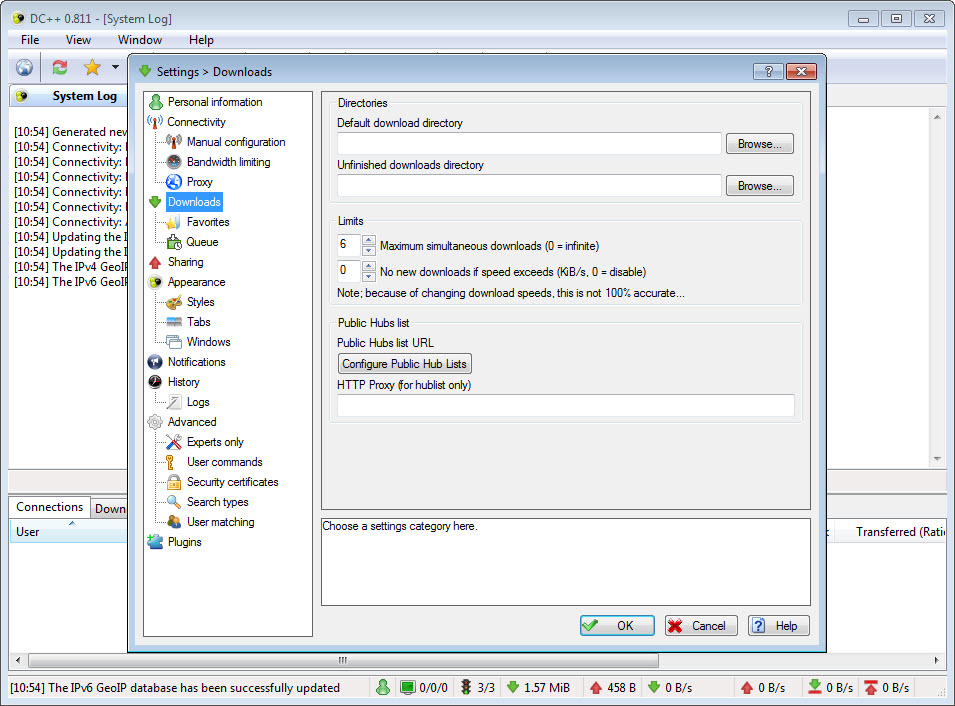Select the System Log tab
The image size is (955, 706).
point(68,96)
